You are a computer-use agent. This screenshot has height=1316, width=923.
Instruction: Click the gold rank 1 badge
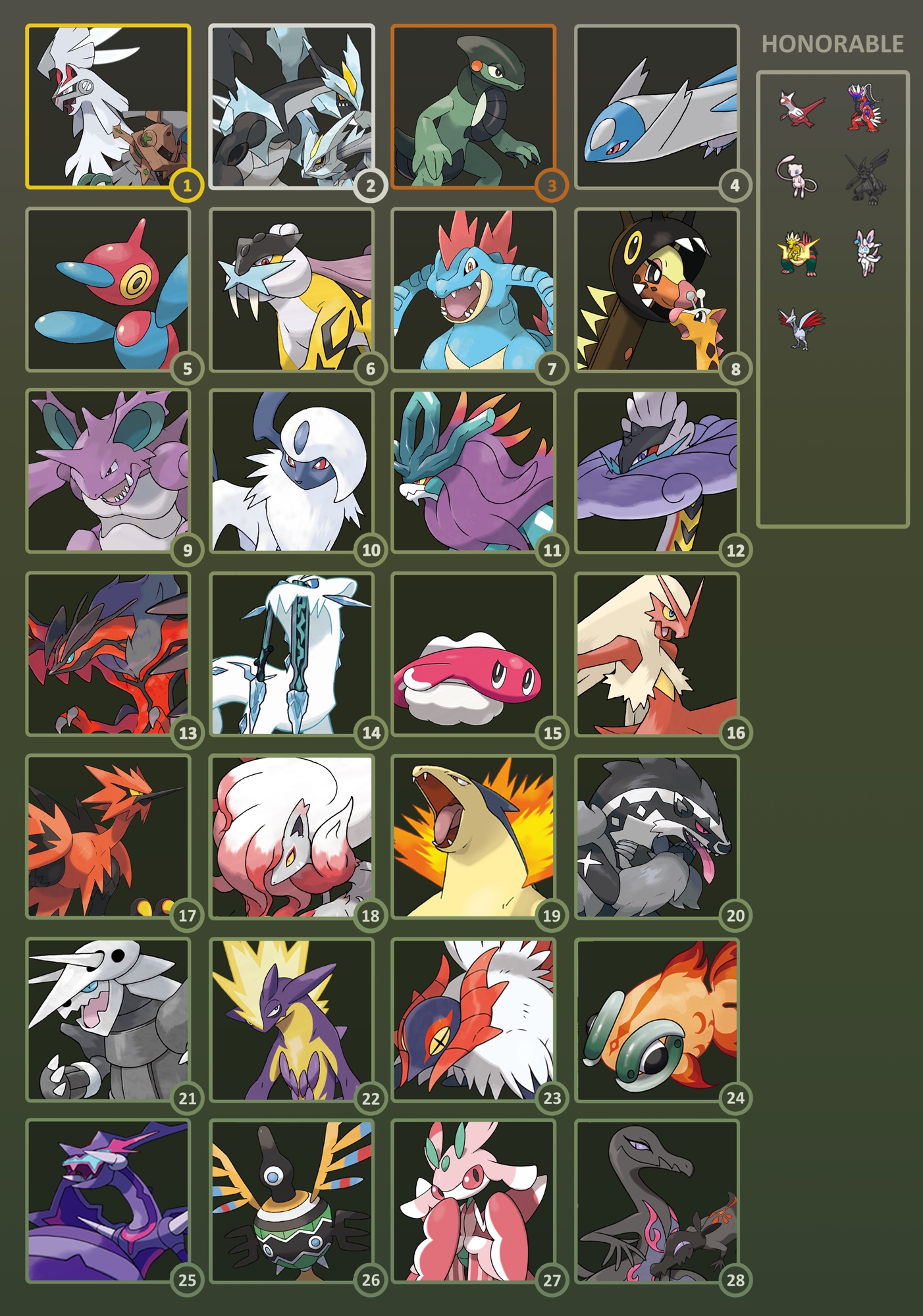point(187,186)
